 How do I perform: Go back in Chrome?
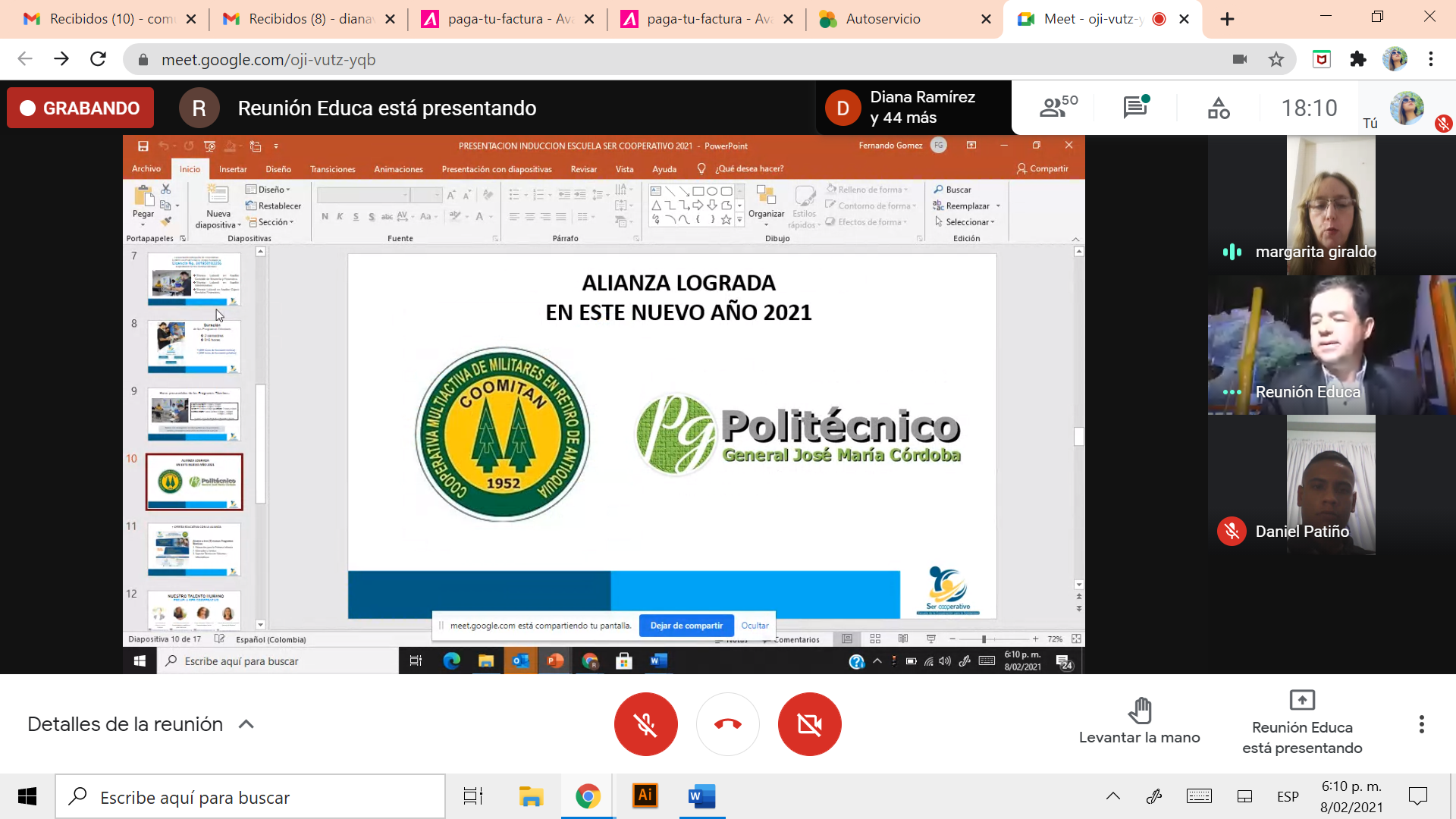25,59
